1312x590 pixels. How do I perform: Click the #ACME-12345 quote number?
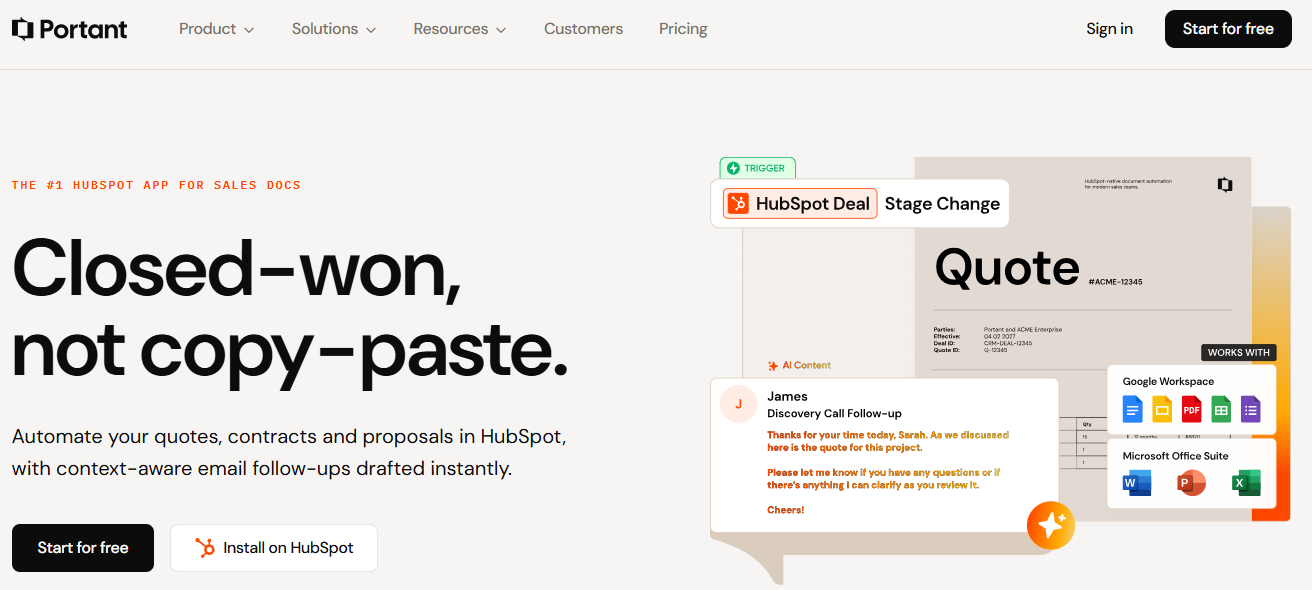click(1115, 282)
